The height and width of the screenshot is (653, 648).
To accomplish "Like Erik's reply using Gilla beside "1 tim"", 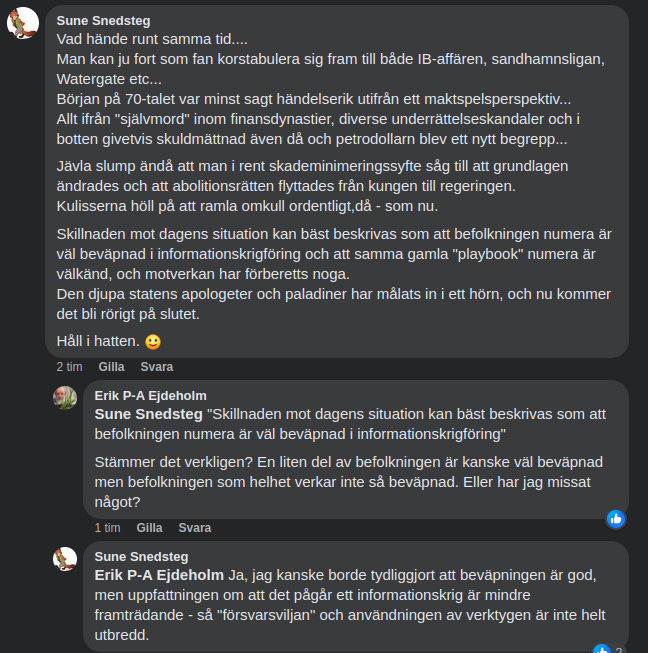I will (x=149, y=527).
